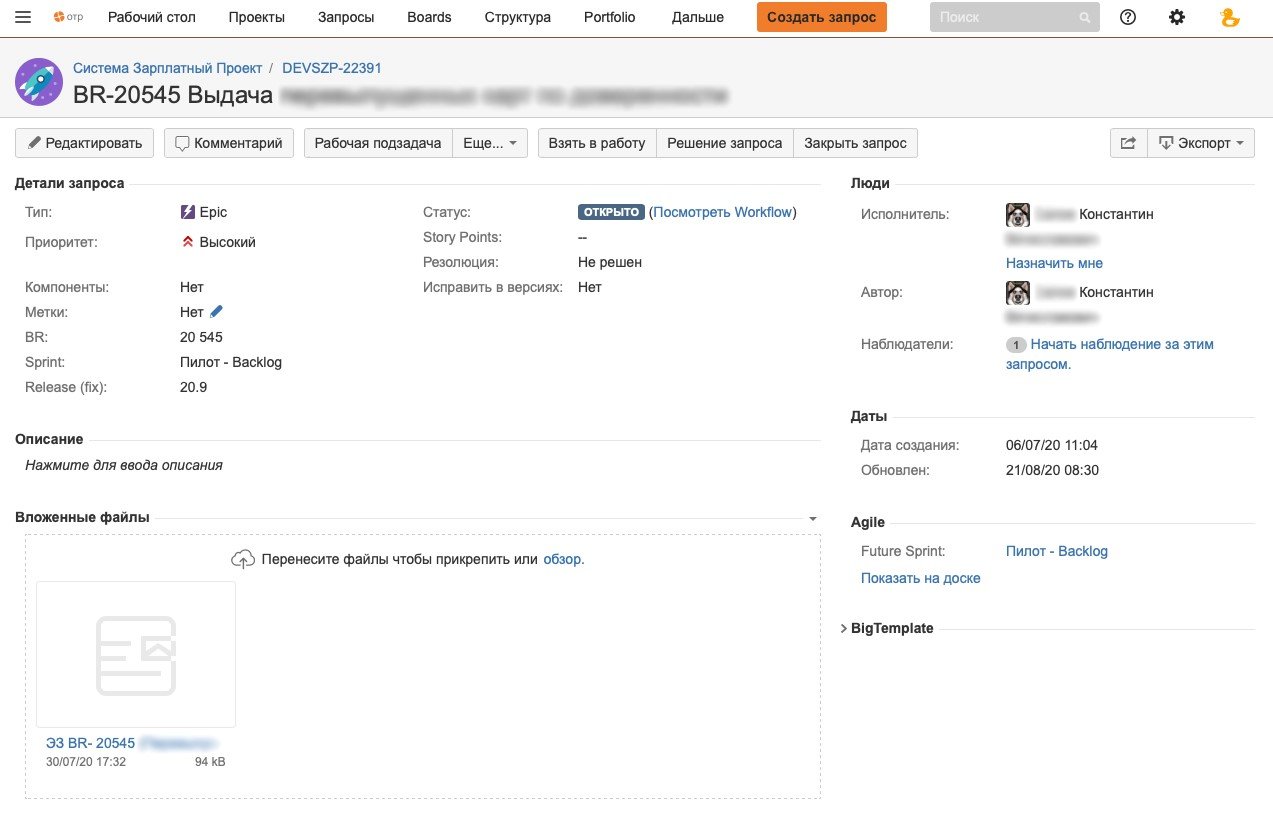Edit labels with the pencil icon
This screenshot has width=1273, height=820.
[x=217, y=312]
